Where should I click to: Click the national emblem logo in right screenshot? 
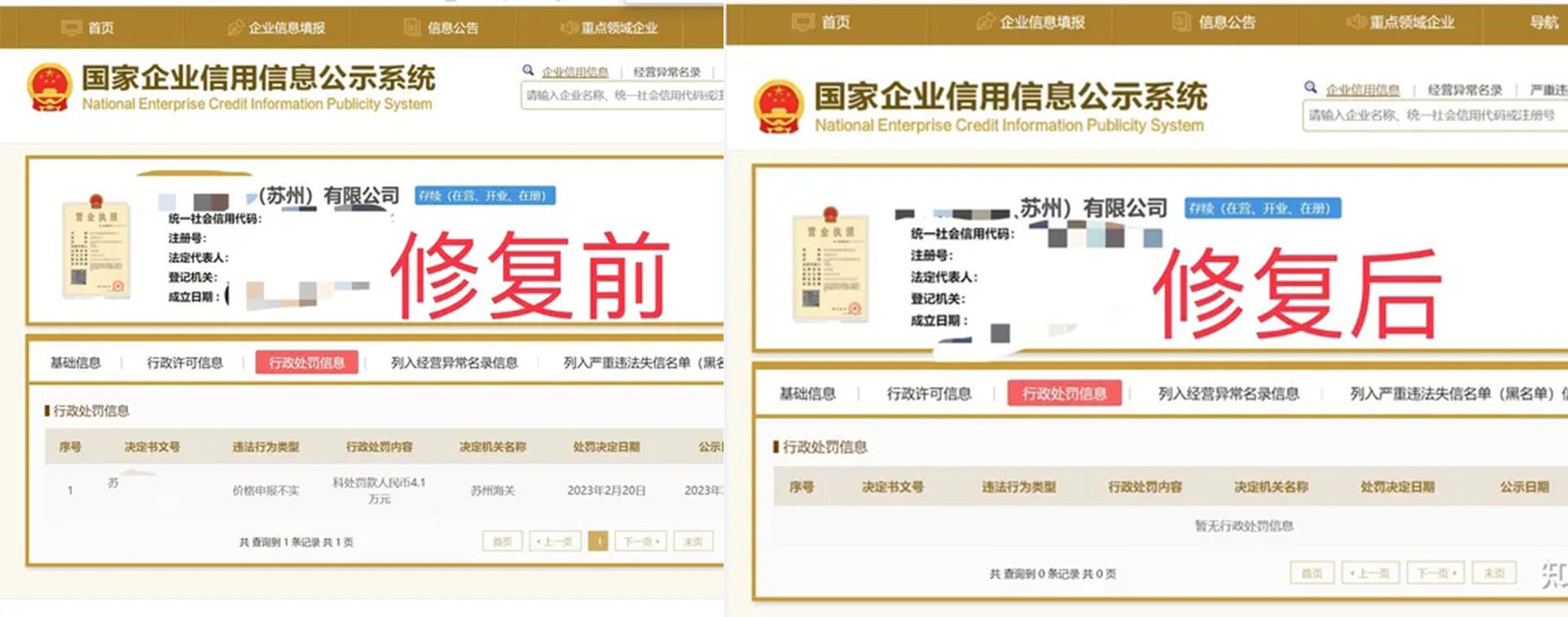tap(779, 106)
